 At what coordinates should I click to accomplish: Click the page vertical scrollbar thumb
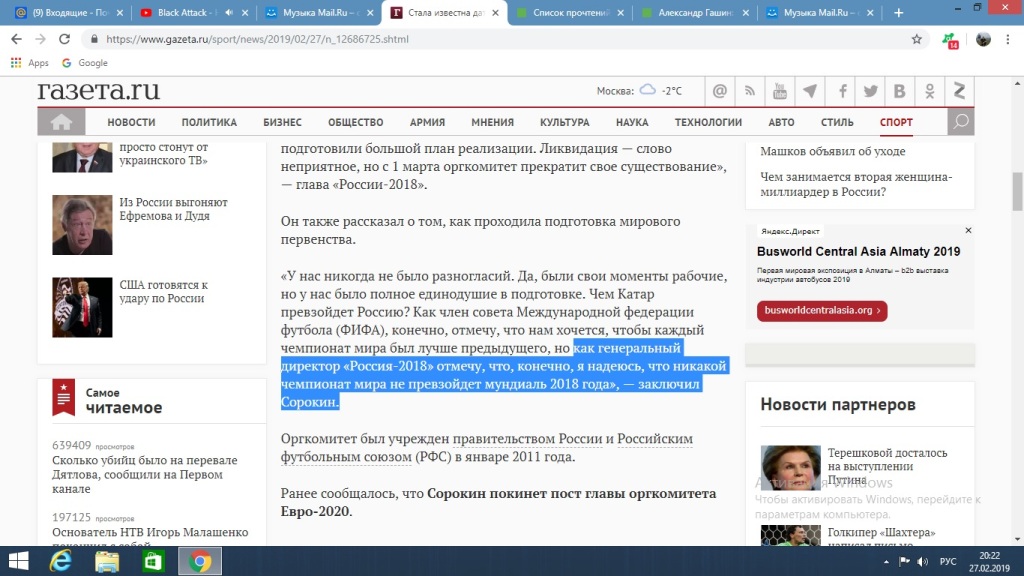point(1017,191)
